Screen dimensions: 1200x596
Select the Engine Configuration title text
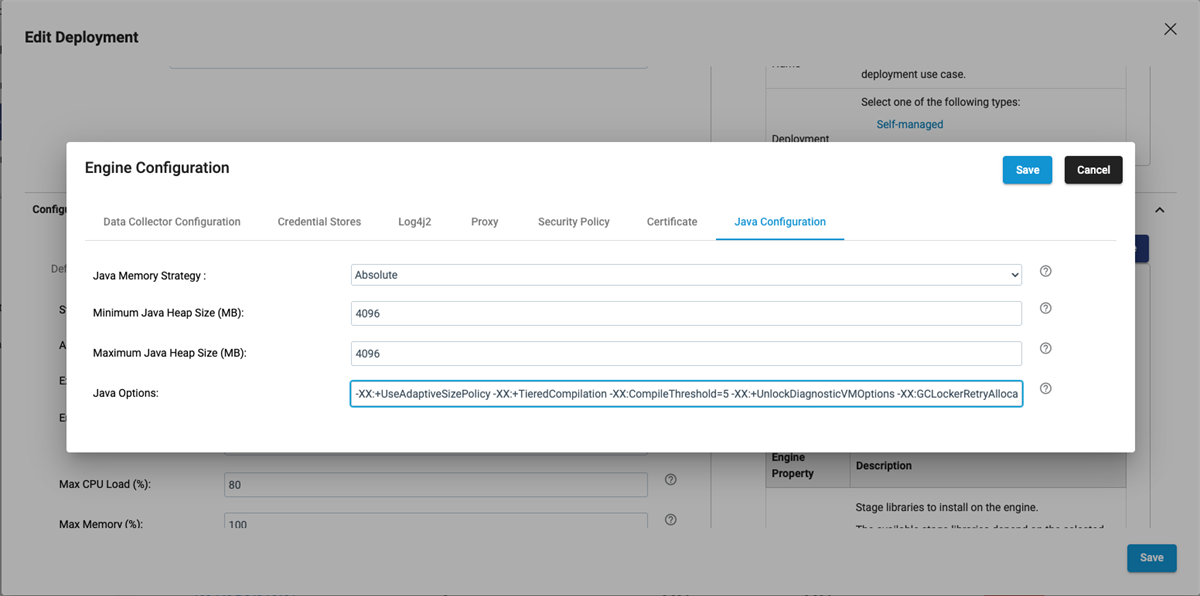coord(157,168)
